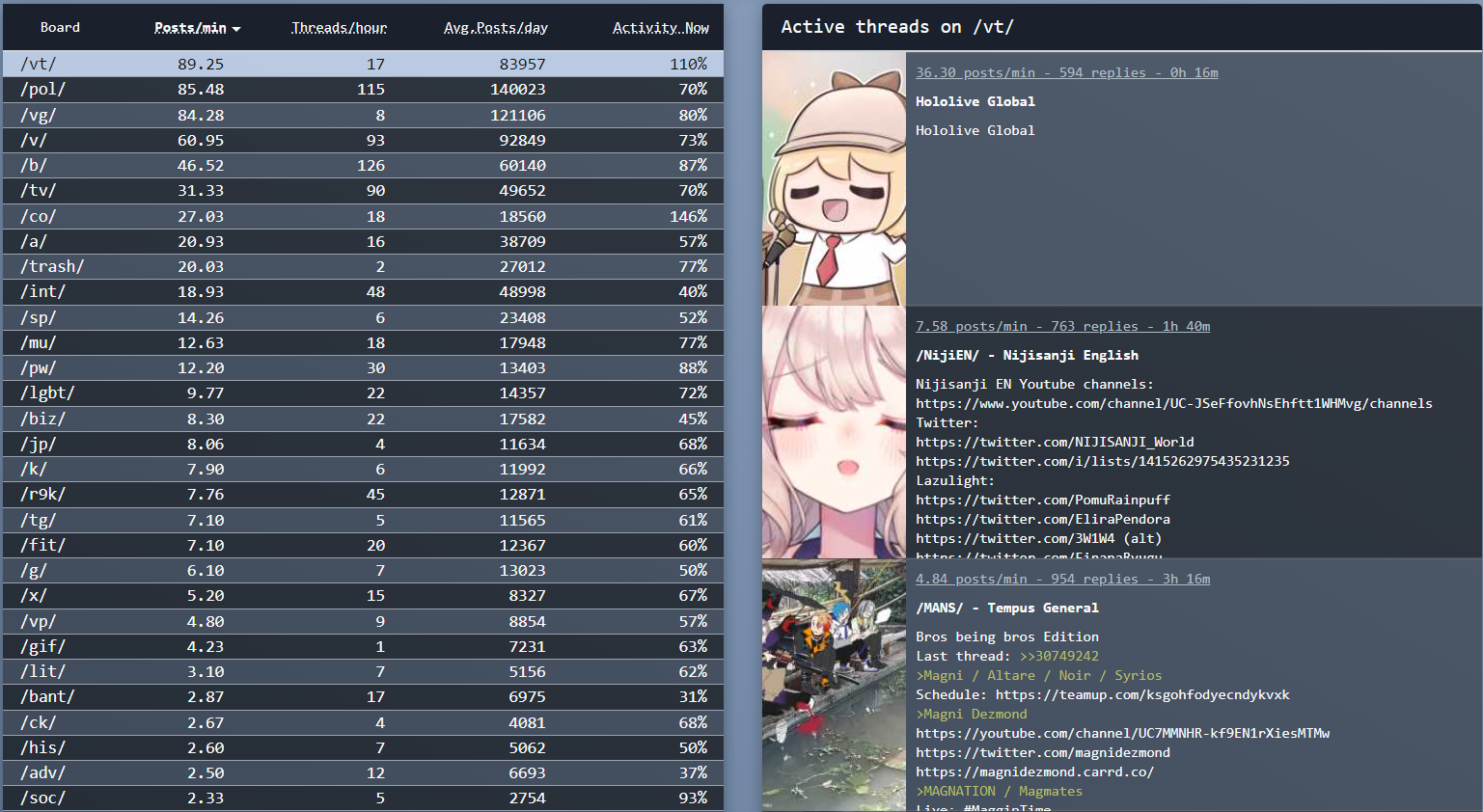Sort by Activity Now column header
Screen dimensions: 1483x812
(x=661, y=28)
